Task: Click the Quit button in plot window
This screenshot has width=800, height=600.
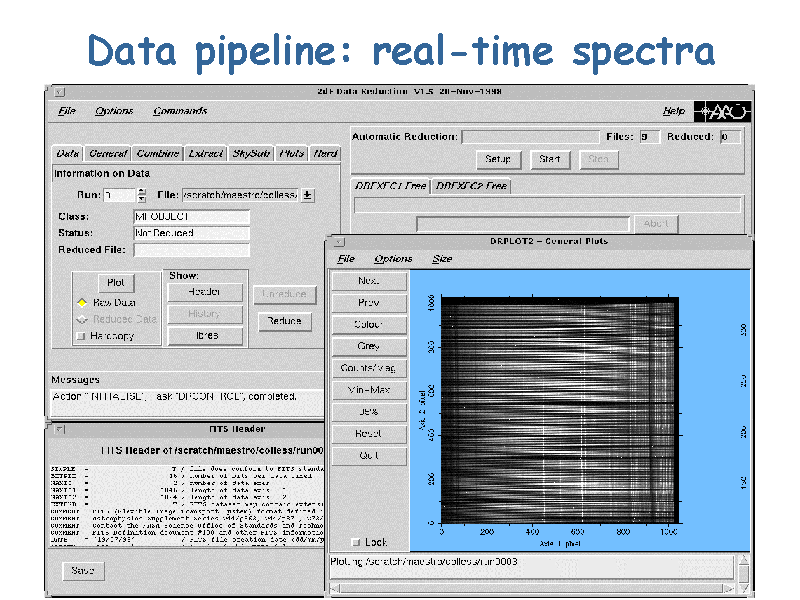Action: (369, 456)
